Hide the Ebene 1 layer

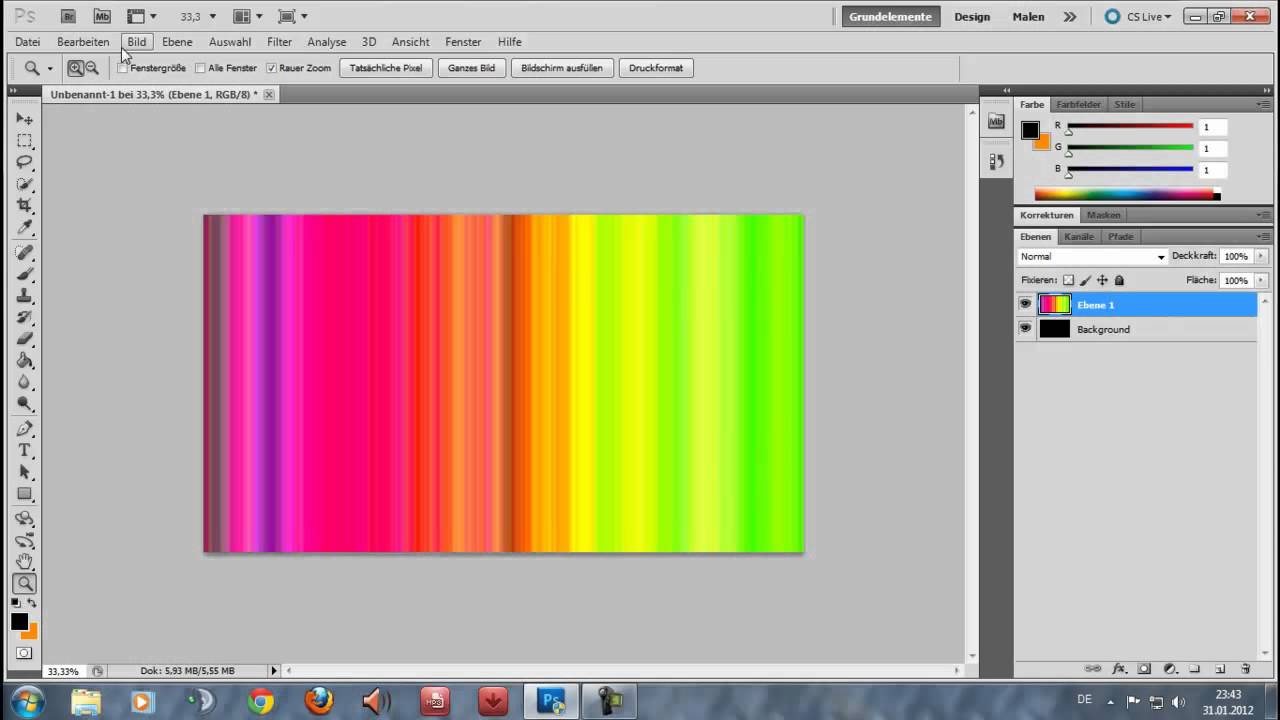(x=1025, y=304)
